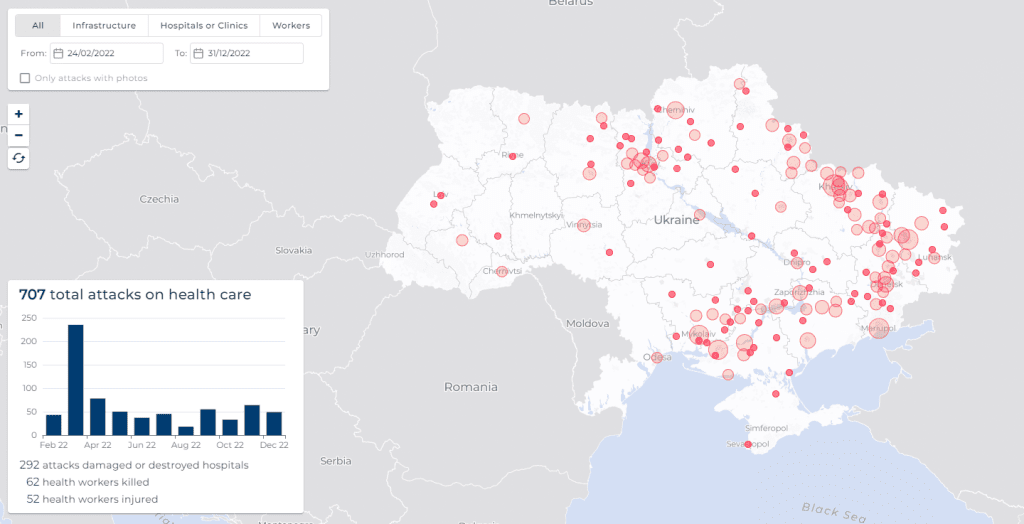Click the calendar icon in To field
This screenshot has width=1024, height=524.
pos(198,53)
